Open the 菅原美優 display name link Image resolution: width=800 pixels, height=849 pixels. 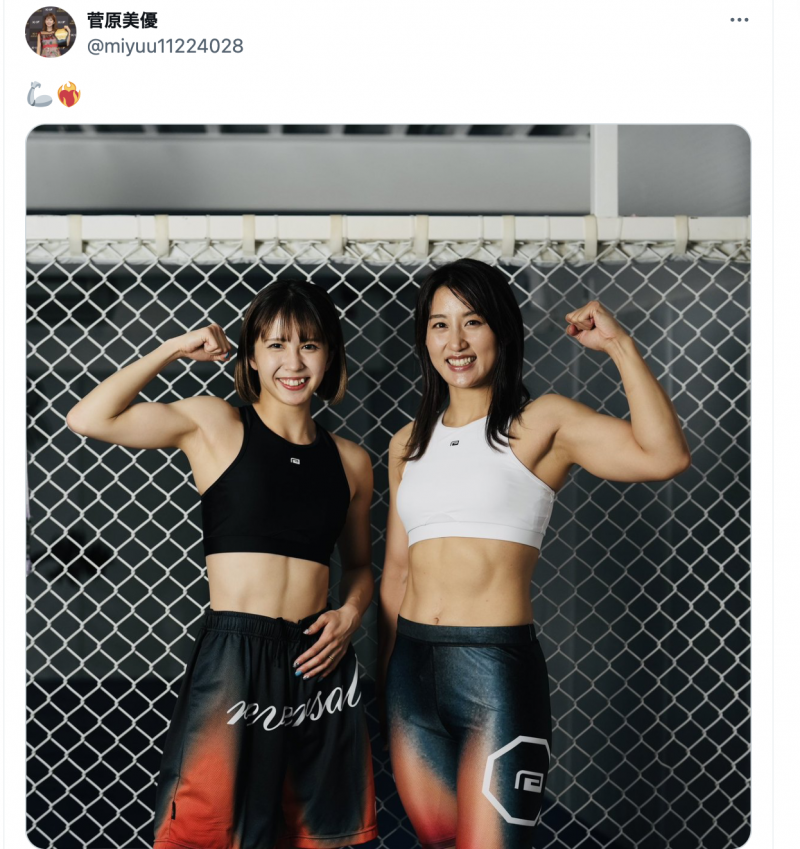122,21
